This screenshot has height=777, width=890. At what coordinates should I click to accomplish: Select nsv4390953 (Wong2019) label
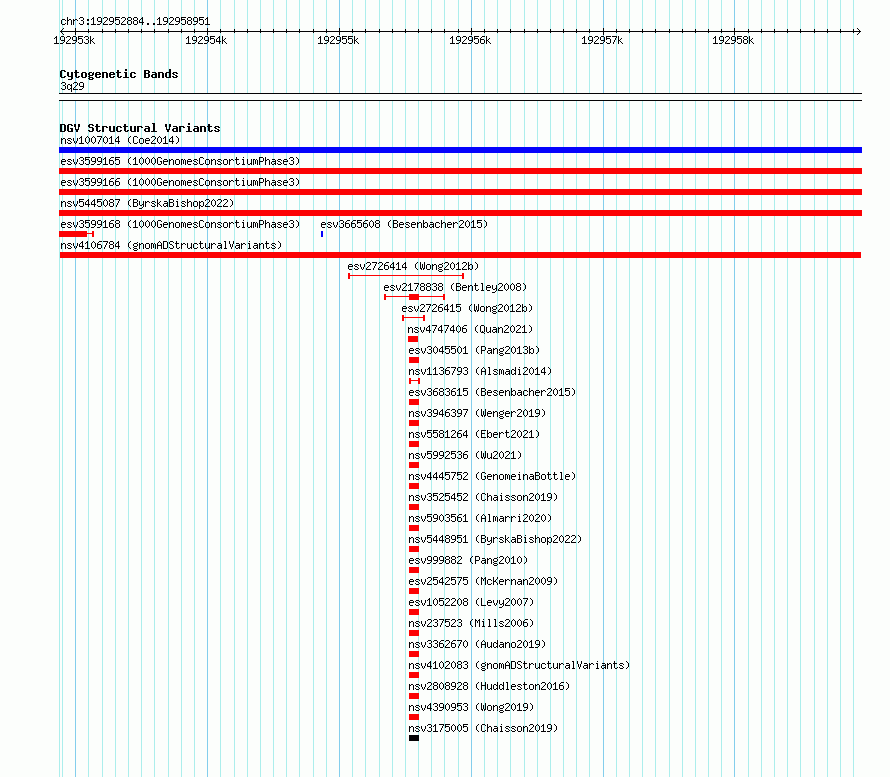pyautogui.click(x=471, y=707)
